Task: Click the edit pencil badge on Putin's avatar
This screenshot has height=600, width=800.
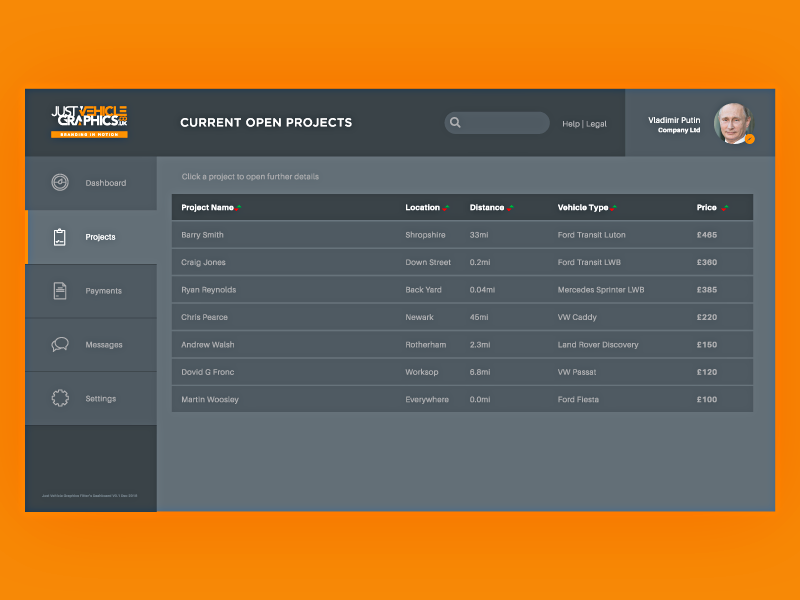Action: point(748,140)
